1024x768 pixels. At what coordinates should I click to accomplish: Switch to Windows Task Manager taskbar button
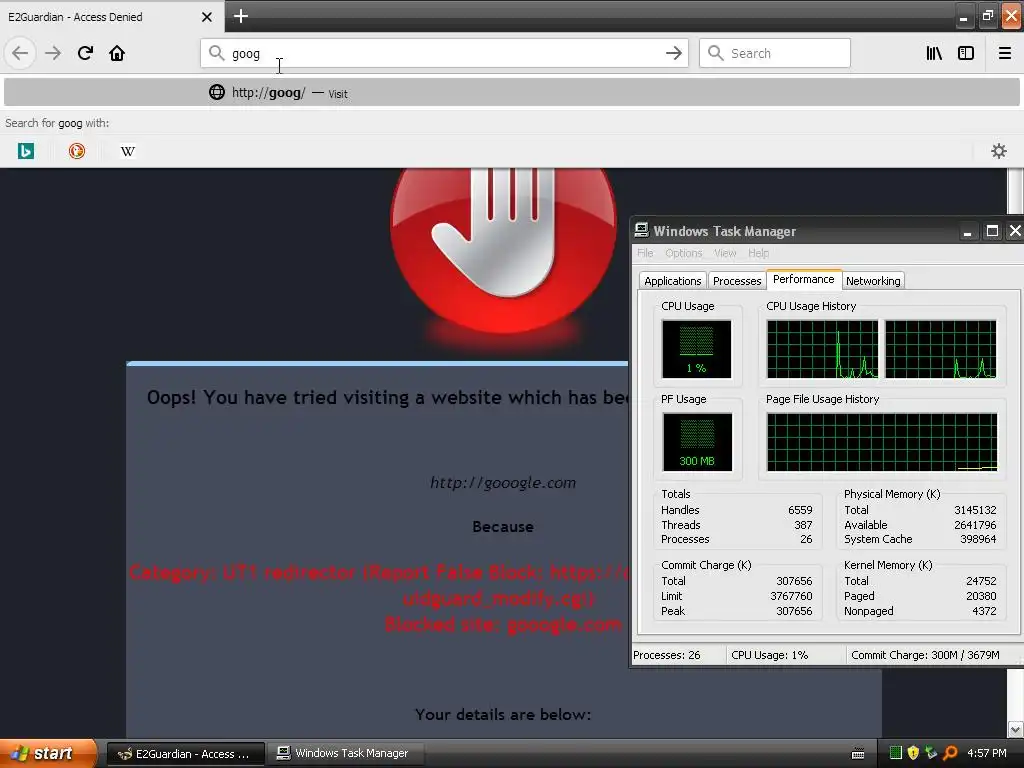pos(346,754)
